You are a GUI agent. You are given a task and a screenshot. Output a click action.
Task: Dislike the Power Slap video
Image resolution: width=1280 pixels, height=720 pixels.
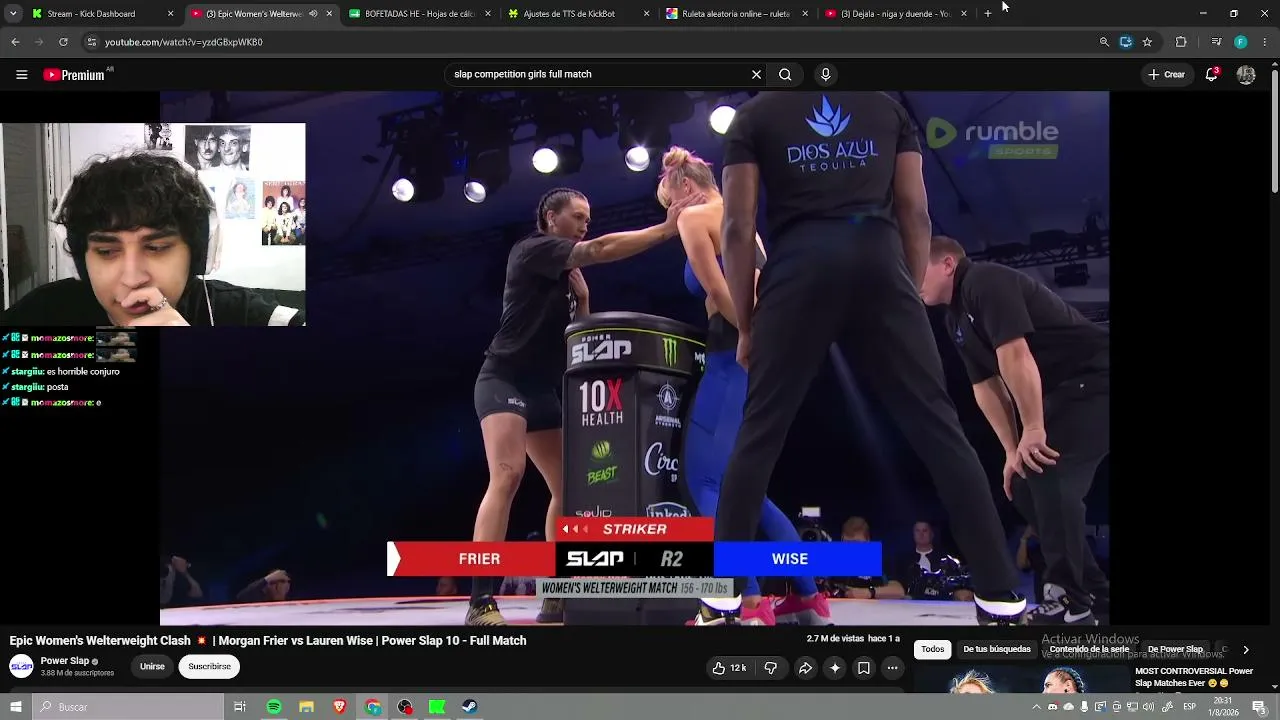[770, 668]
